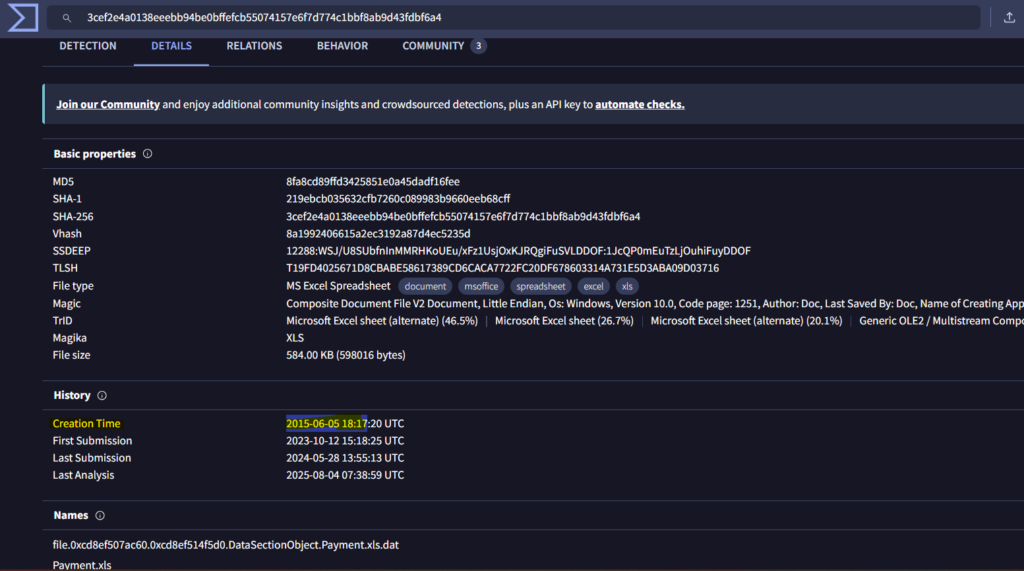Open the Behavior tab

click(342, 46)
